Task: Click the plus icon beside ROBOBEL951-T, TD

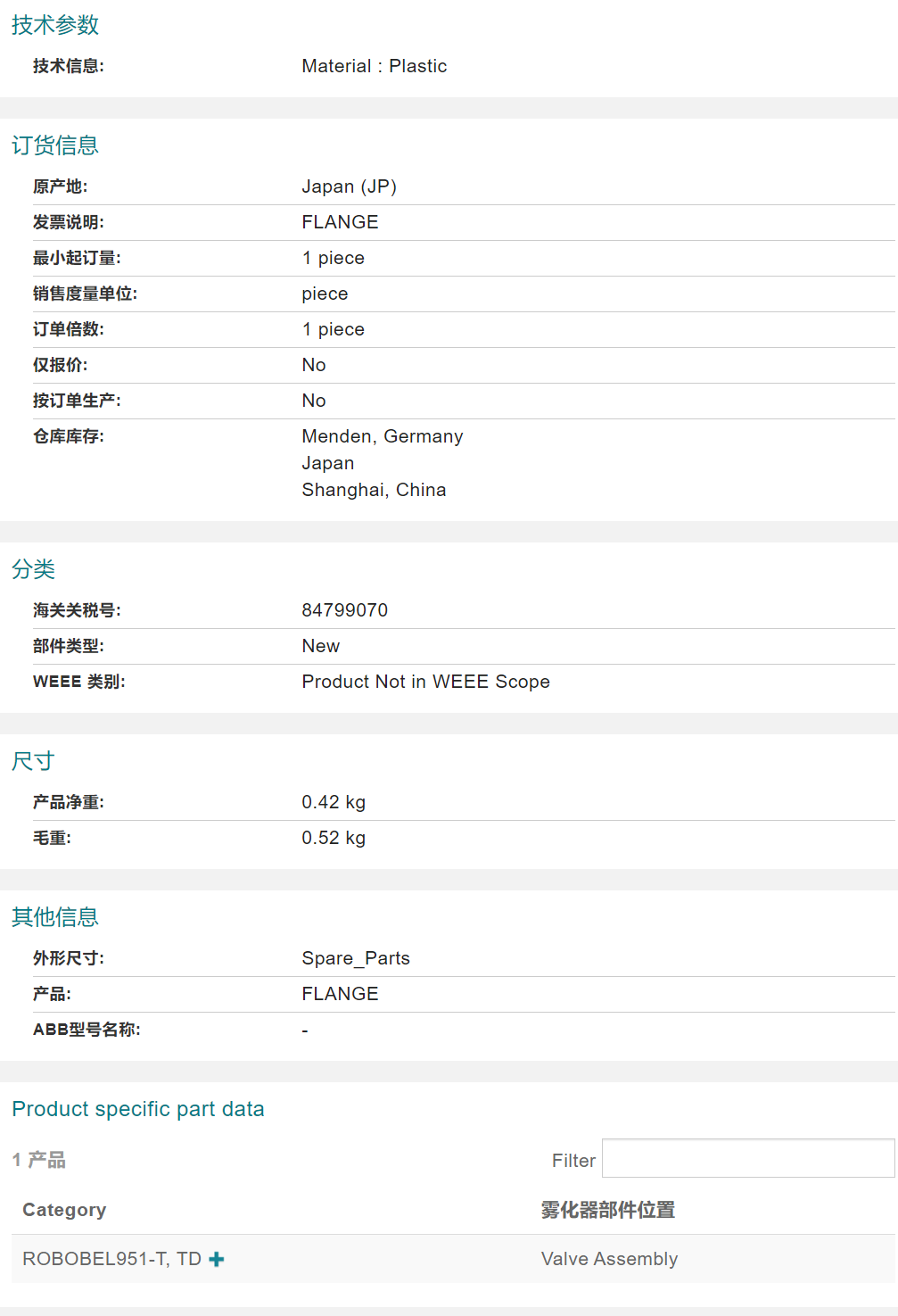Action: coord(217,1259)
